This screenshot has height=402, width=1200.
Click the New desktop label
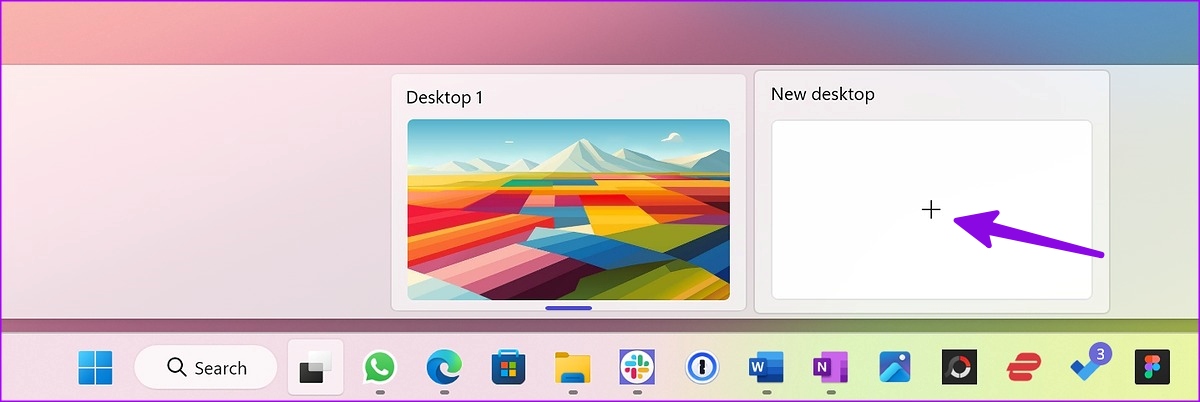click(823, 94)
